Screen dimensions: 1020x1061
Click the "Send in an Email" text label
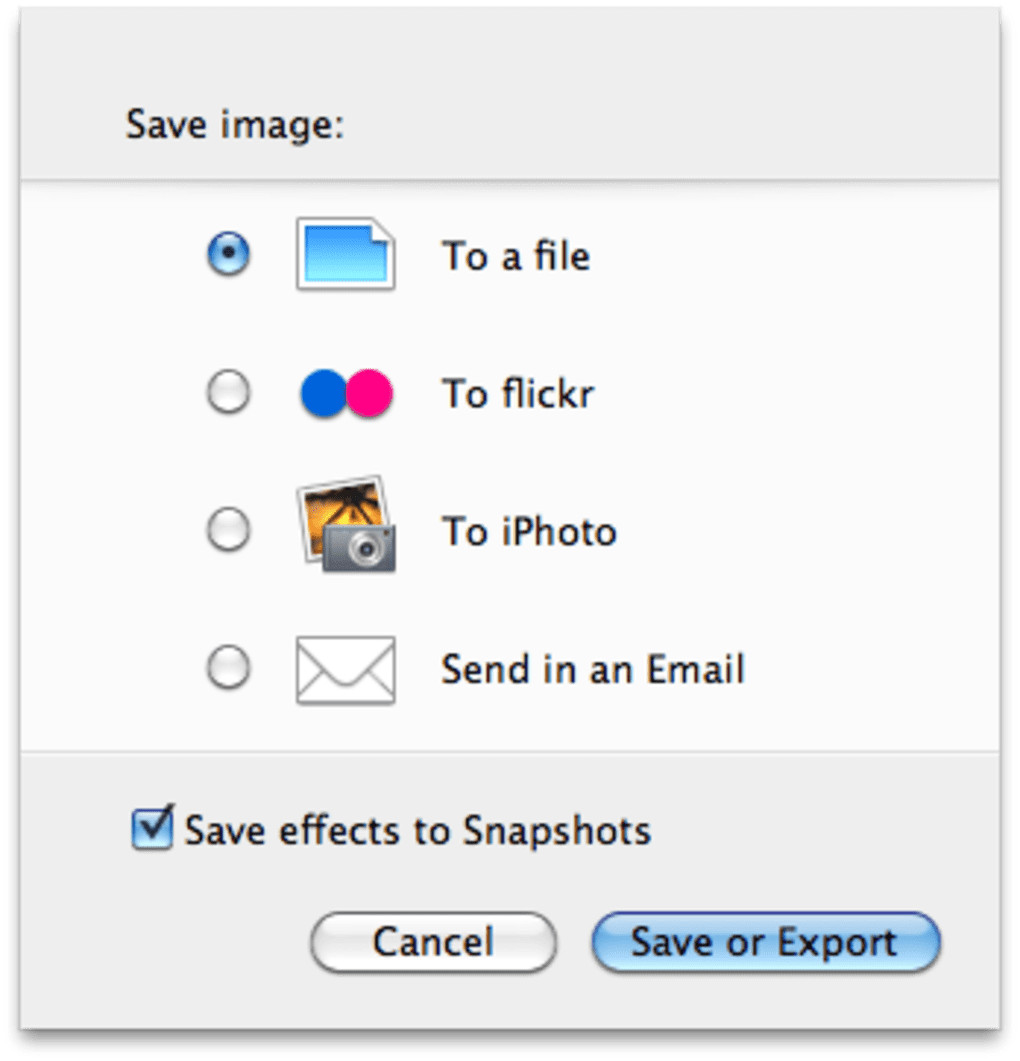click(x=593, y=669)
